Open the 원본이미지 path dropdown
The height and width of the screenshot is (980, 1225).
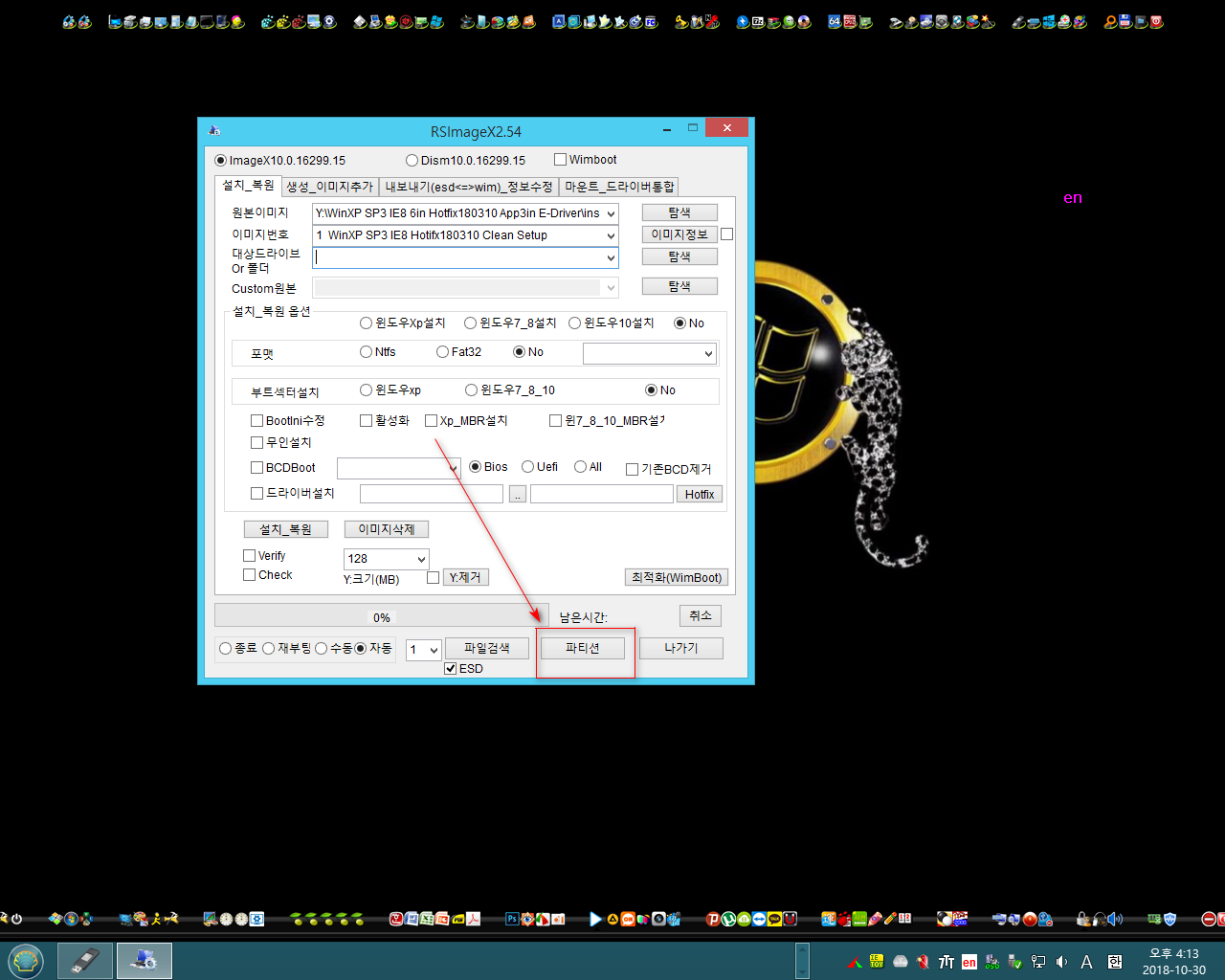click(x=610, y=213)
